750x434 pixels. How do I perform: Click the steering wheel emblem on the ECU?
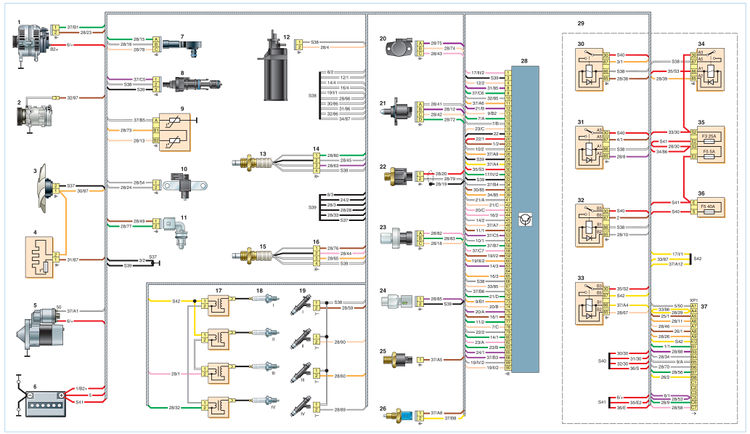tap(525, 220)
